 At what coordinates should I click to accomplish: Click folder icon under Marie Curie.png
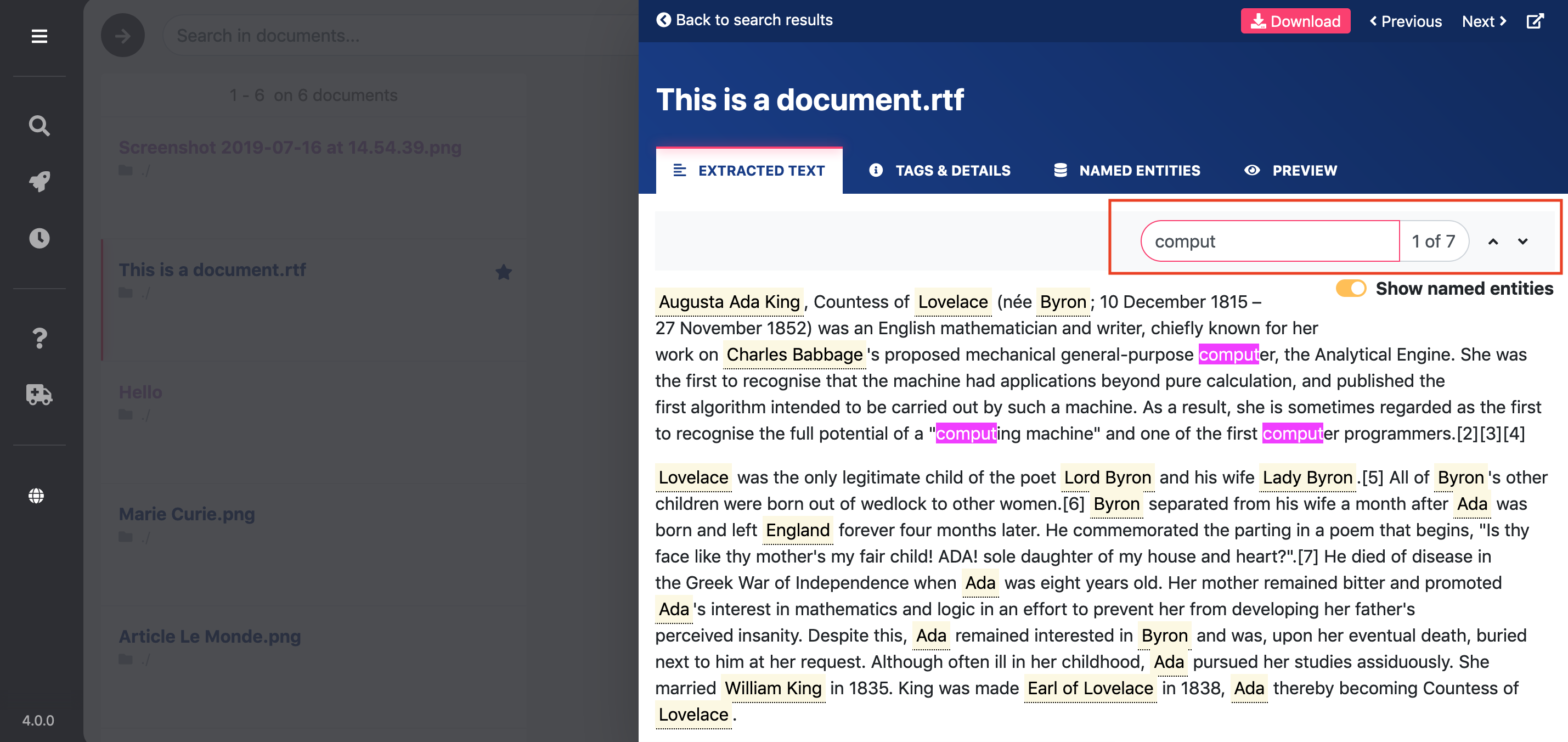point(126,537)
